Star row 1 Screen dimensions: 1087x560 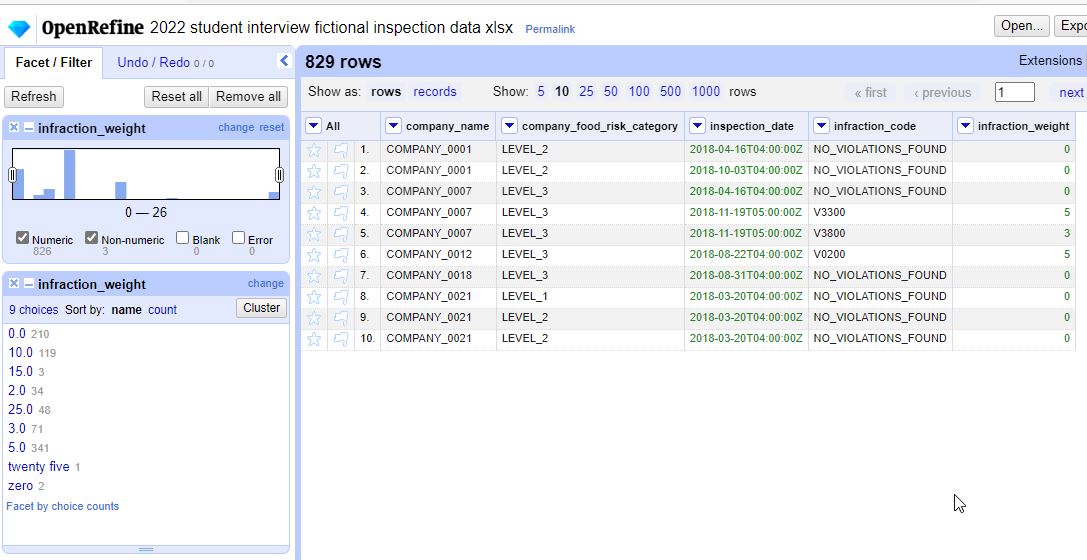[314, 150]
